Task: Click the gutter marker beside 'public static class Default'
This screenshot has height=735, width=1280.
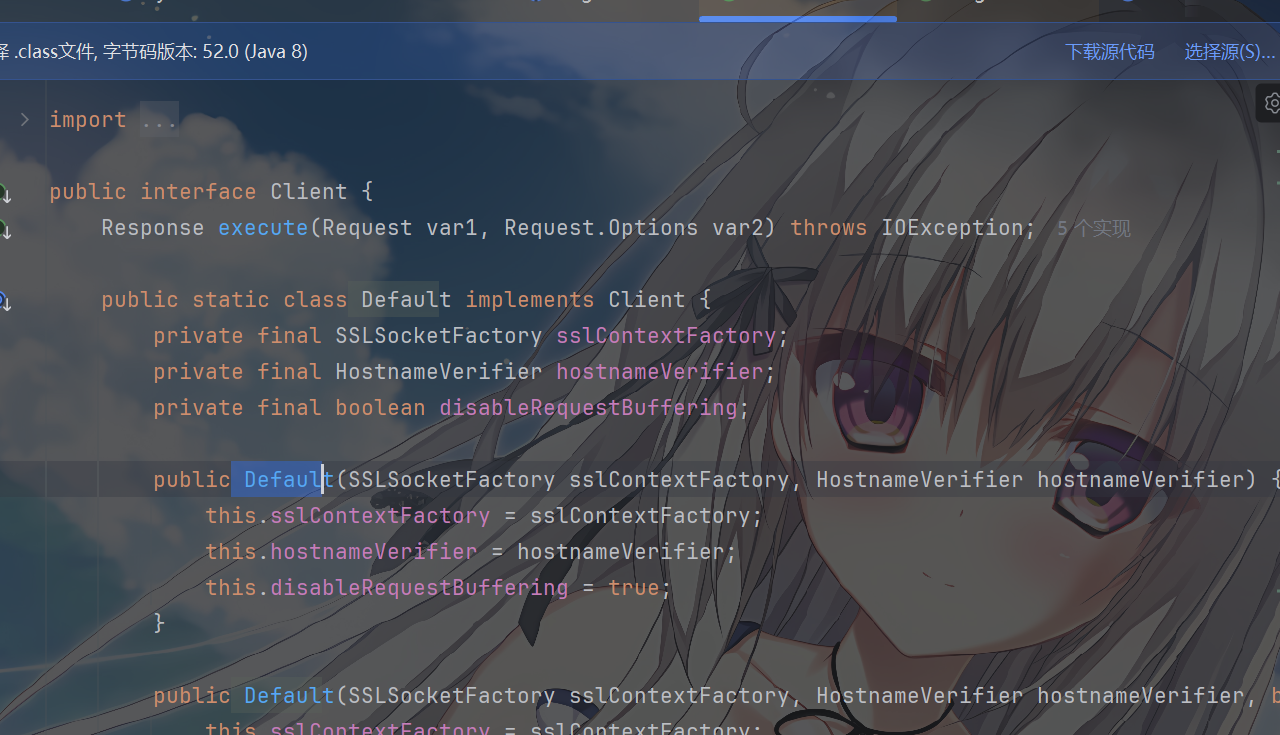Action: point(4,301)
